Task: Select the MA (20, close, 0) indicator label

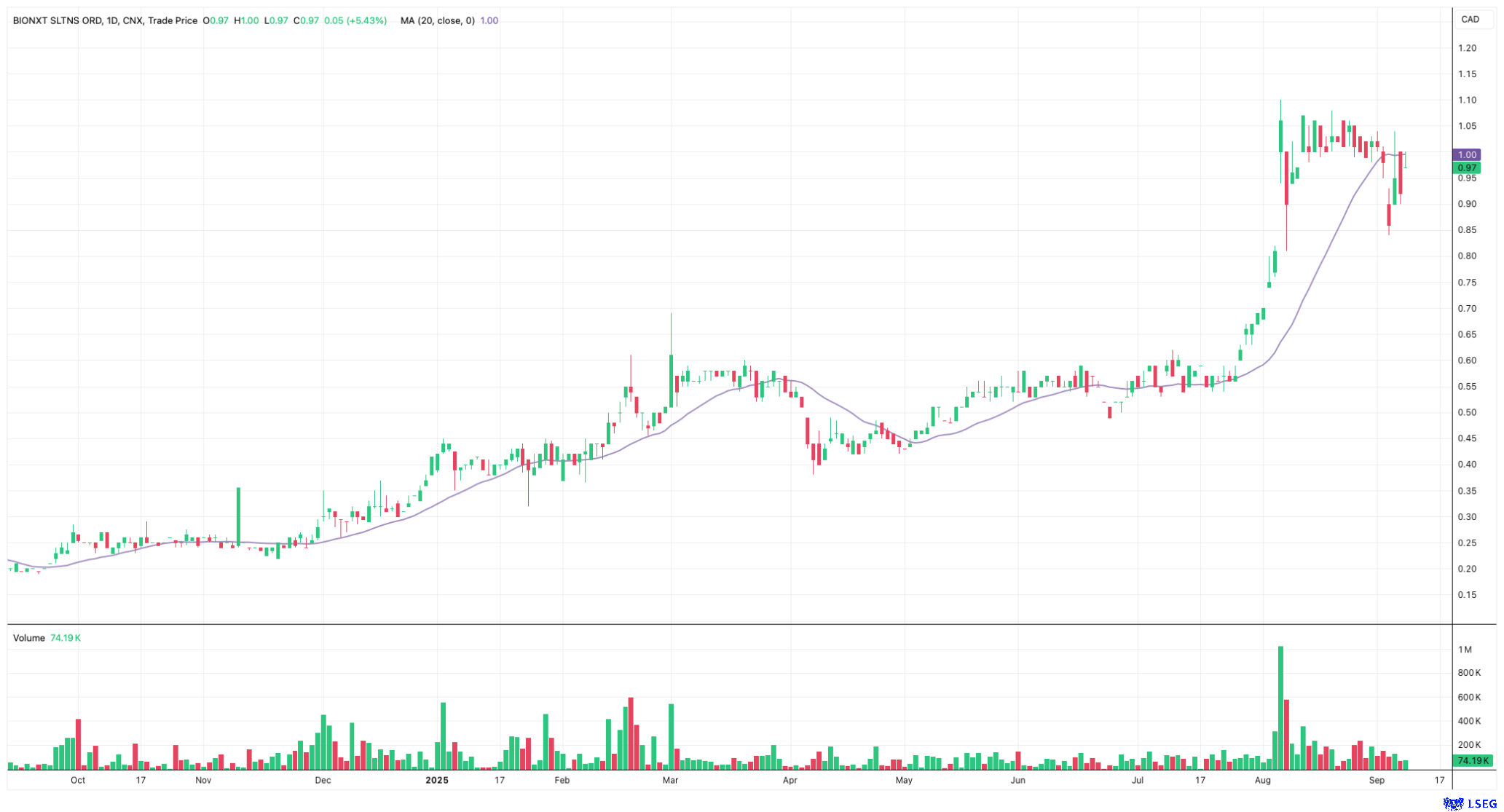Action: 437,20
